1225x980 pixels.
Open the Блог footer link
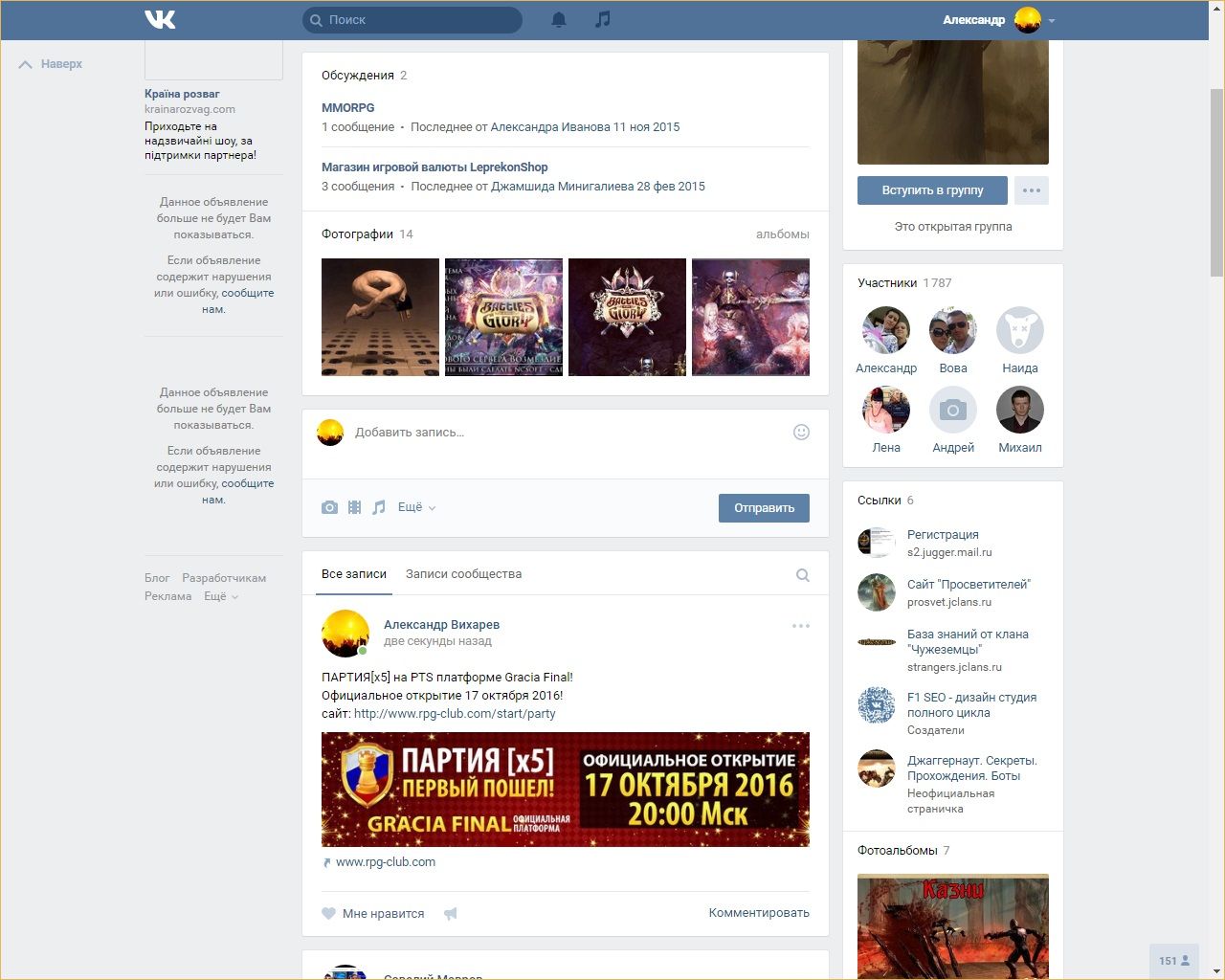157,578
